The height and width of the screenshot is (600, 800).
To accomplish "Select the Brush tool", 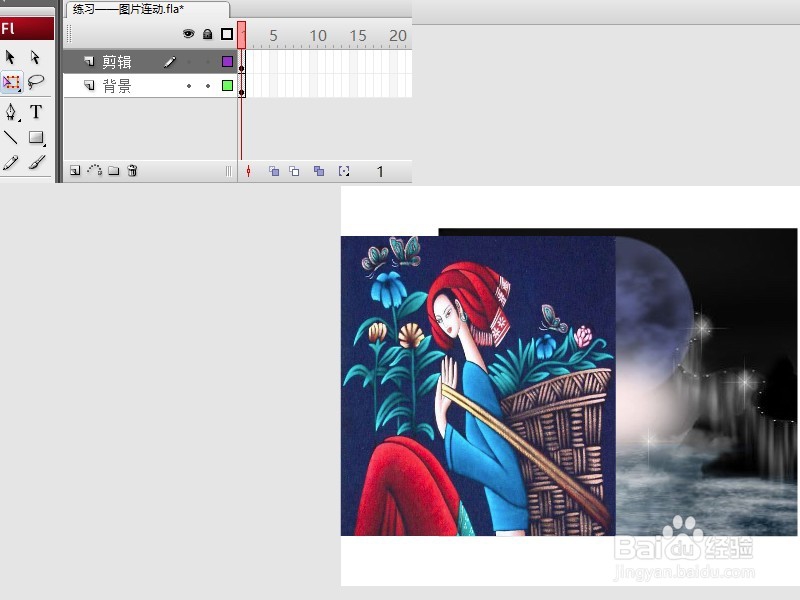I will pos(36,163).
